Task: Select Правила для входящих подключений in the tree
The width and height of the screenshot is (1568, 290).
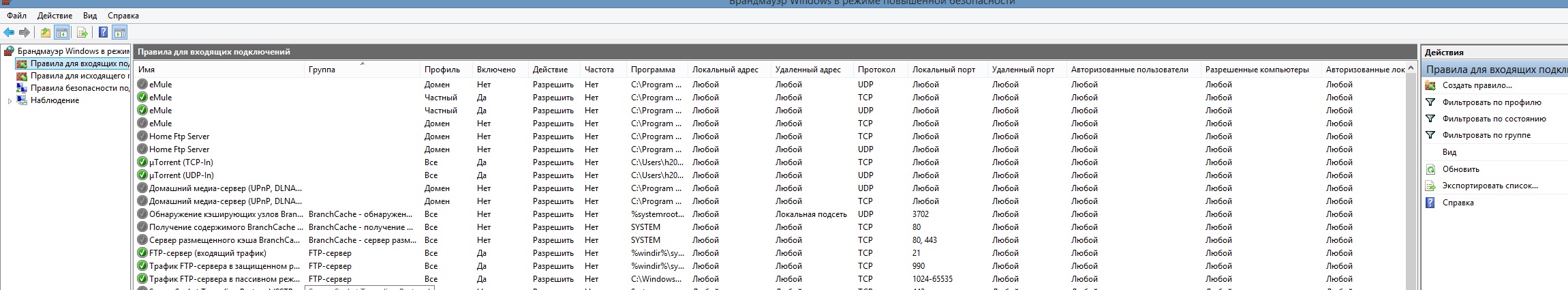Action: tap(80, 63)
